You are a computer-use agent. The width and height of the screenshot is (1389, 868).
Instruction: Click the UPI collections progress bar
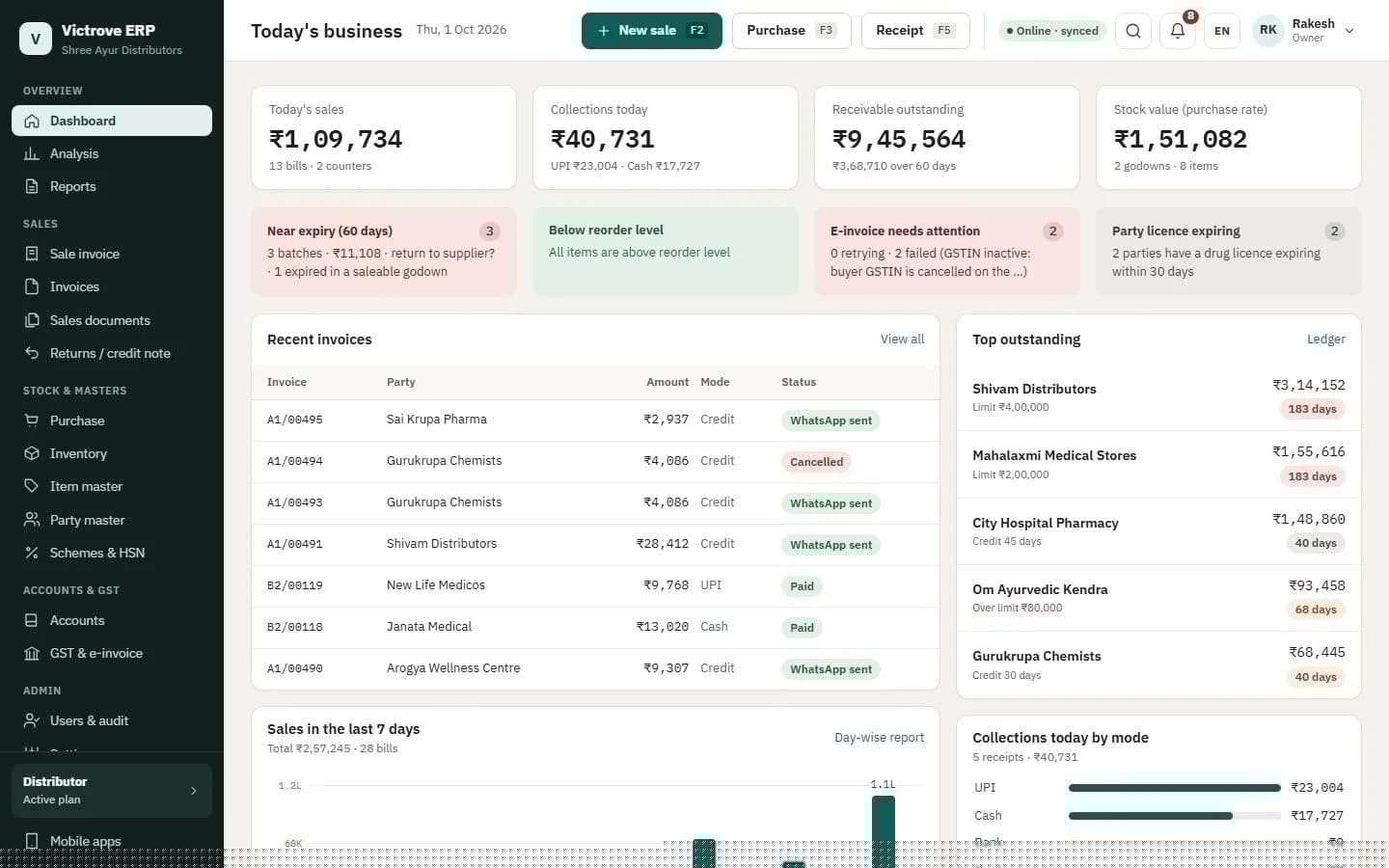1174,788
